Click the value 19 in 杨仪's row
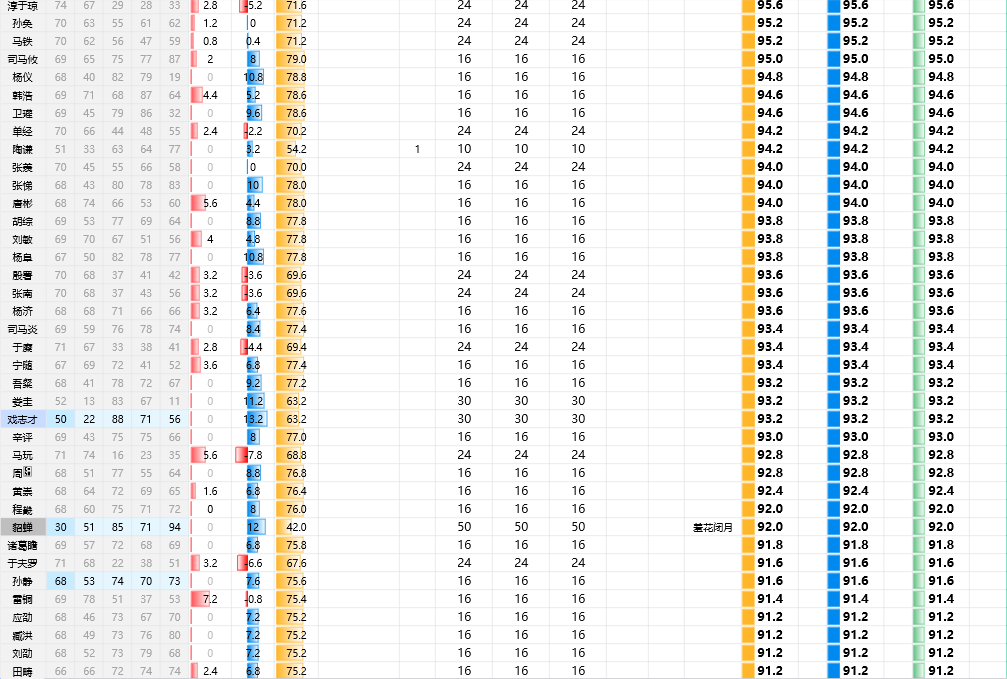The width and height of the screenshot is (1007, 679). 175,77
